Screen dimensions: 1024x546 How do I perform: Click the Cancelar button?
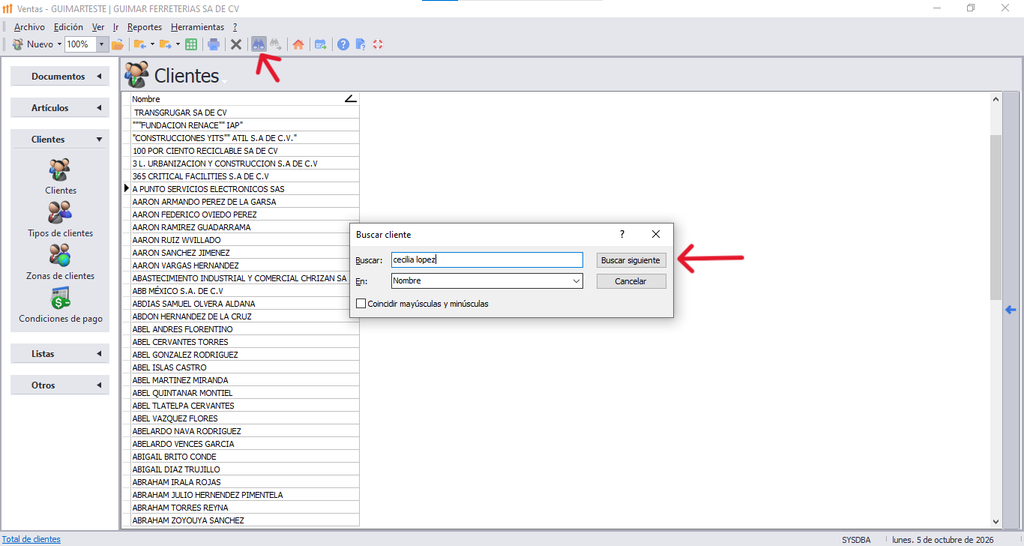pyautogui.click(x=631, y=281)
